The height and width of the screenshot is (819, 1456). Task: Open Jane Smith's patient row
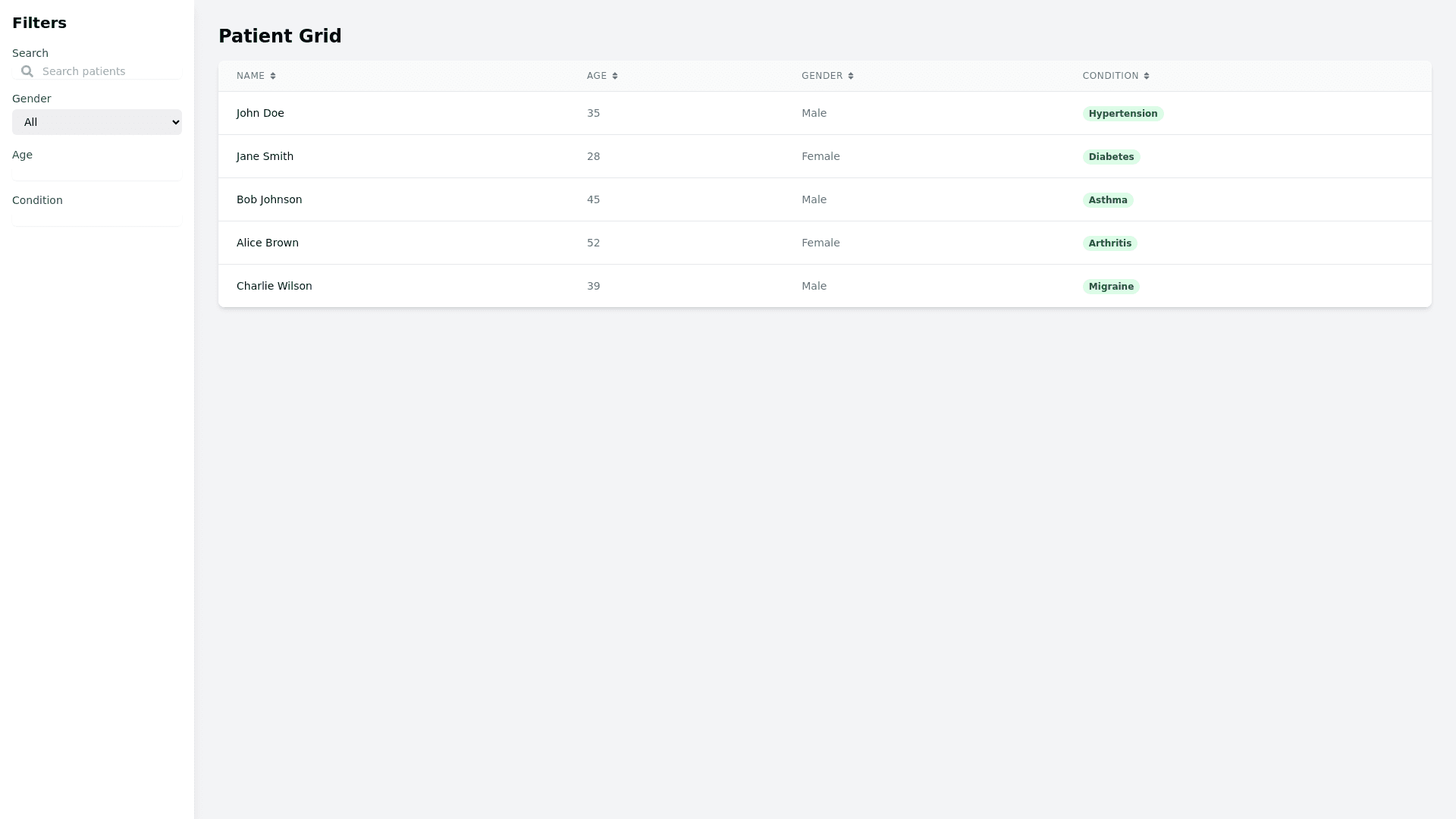point(265,156)
